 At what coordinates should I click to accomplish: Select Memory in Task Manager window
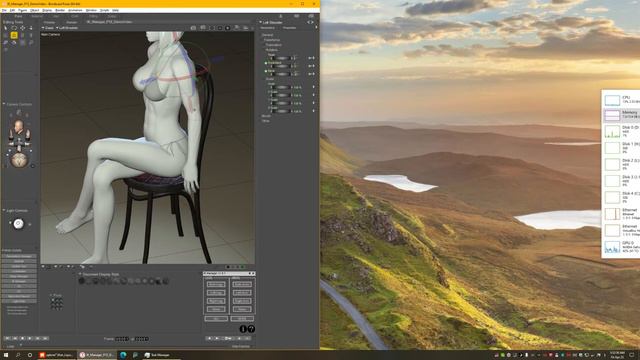point(622,115)
